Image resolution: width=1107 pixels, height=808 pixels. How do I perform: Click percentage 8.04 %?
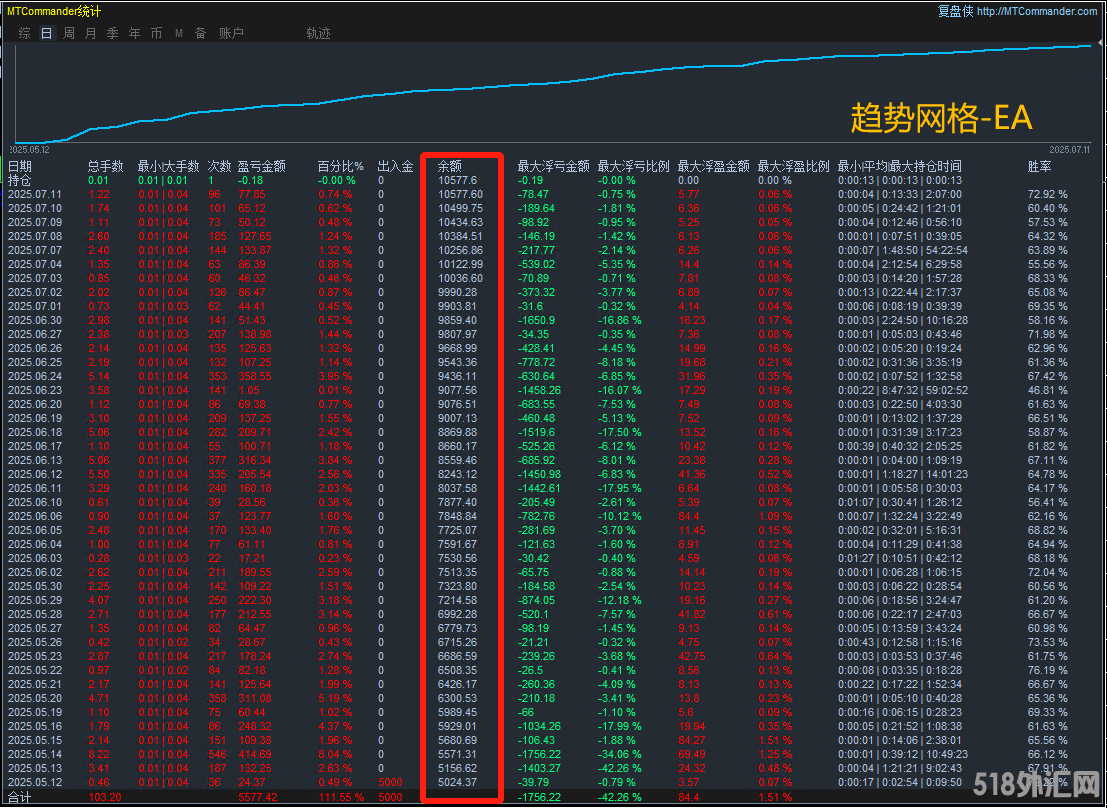pyautogui.click(x=335, y=754)
